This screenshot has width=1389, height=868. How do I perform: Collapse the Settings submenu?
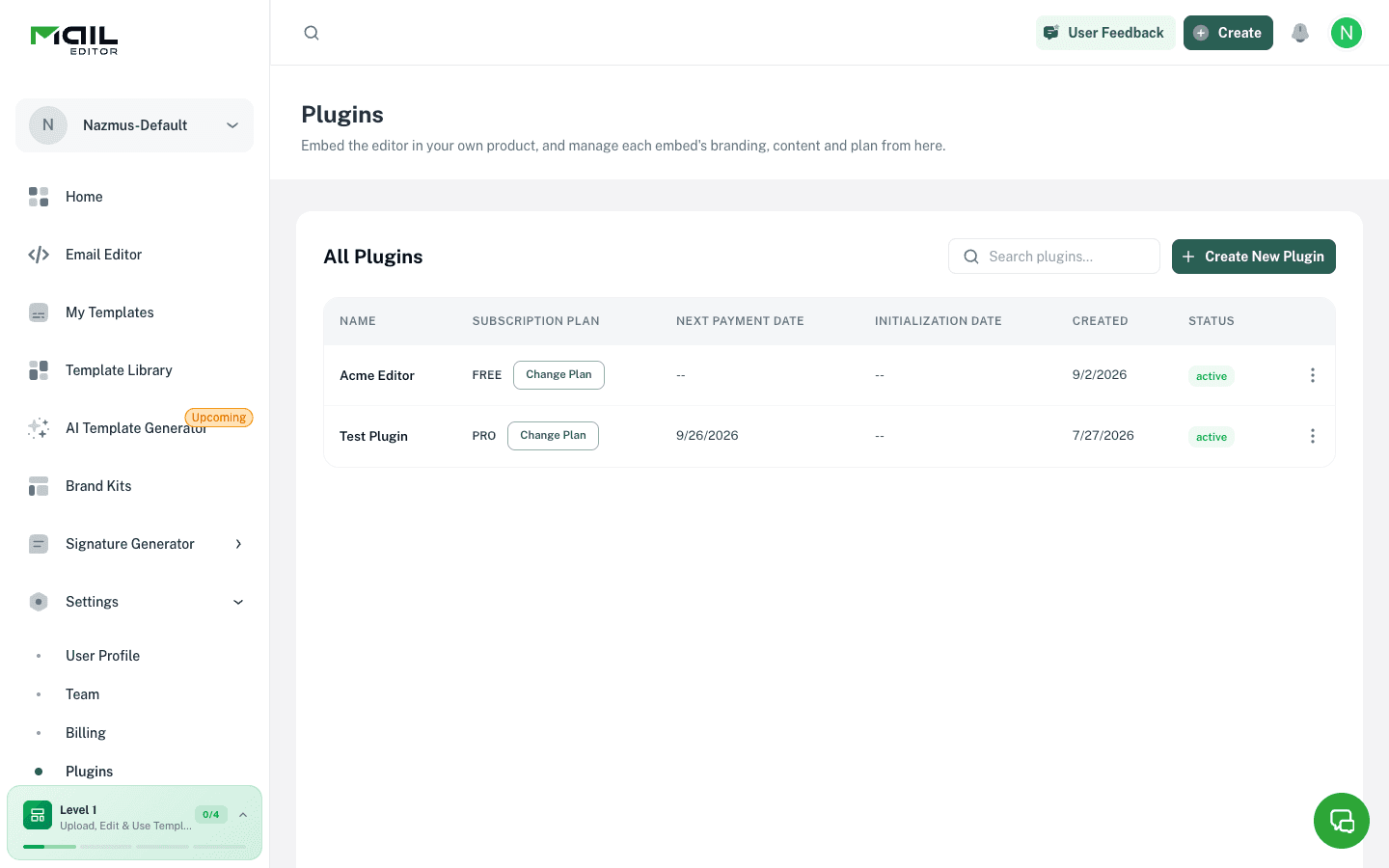click(x=238, y=602)
